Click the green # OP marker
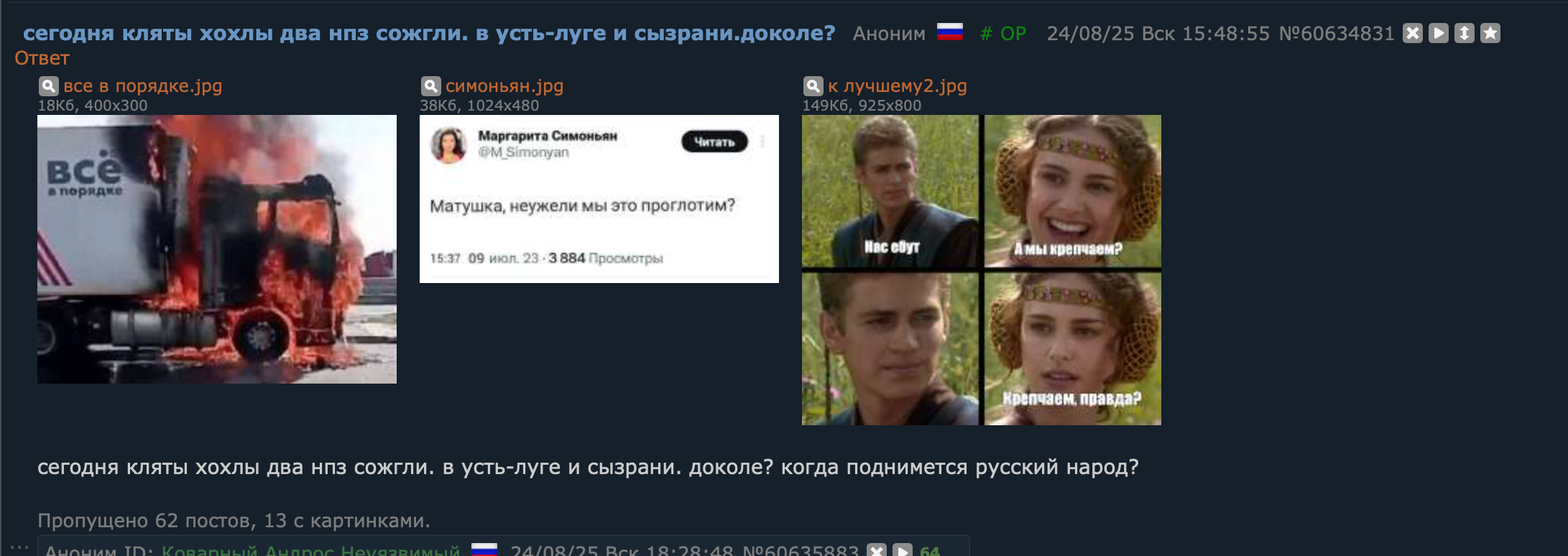 click(1003, 34)
